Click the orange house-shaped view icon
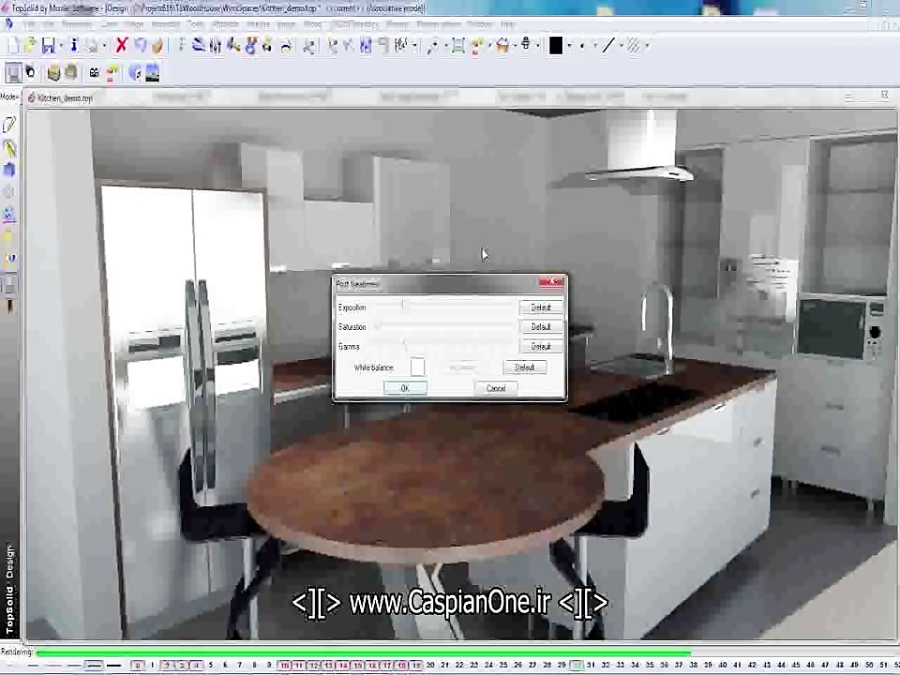This screenshot has height=675, width=900. coord(502,45)
